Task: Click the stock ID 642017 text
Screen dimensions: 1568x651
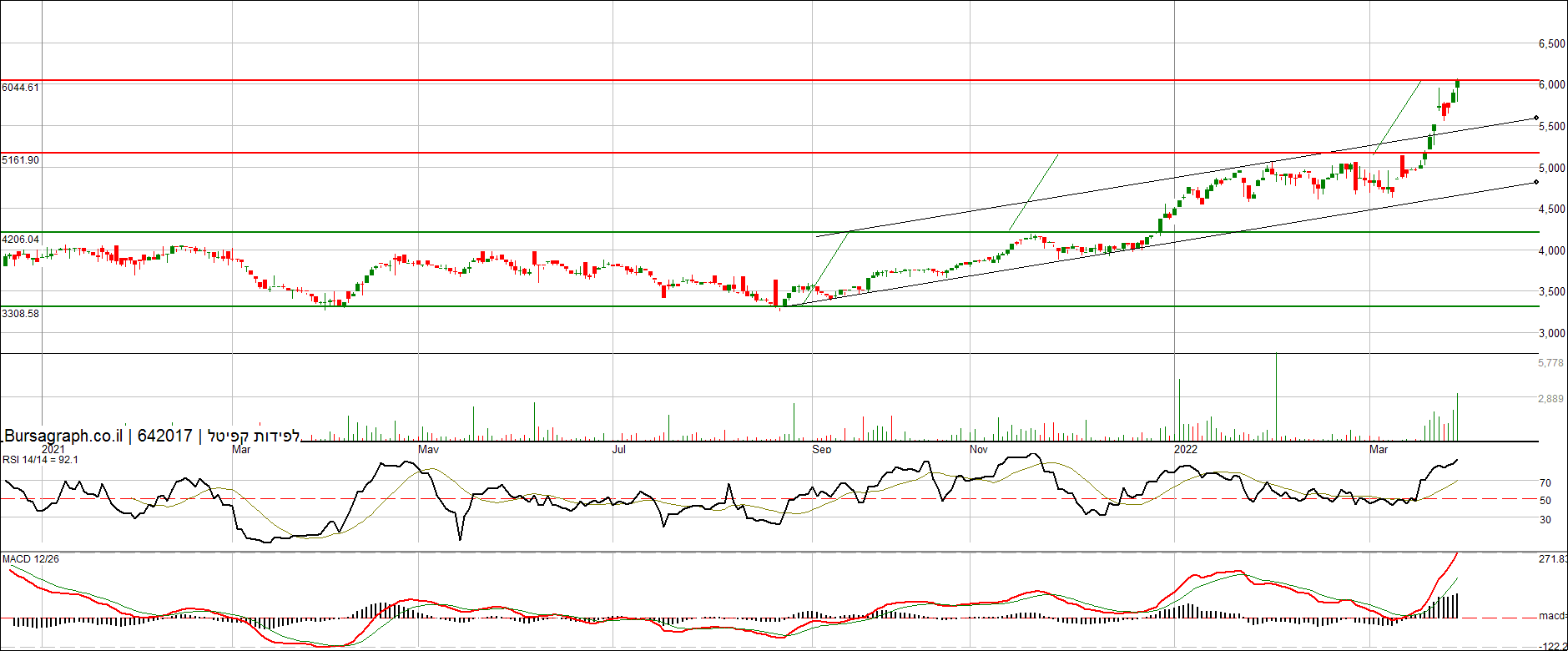Action: tap(164, 436)
